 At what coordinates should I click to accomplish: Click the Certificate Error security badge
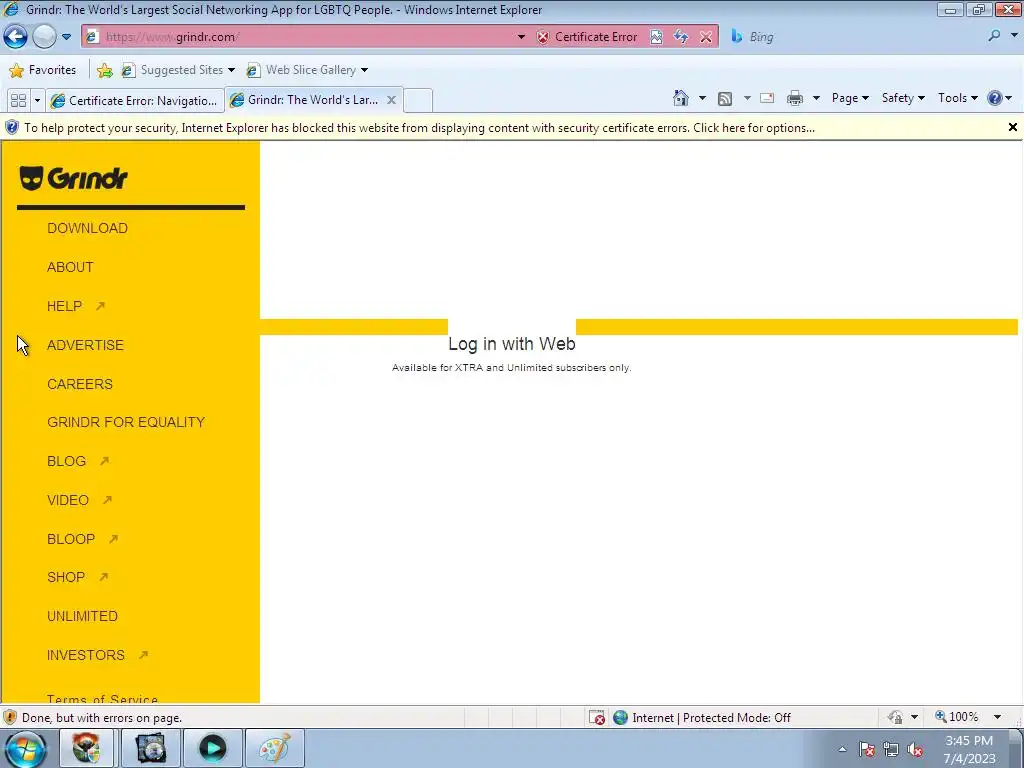586,37
